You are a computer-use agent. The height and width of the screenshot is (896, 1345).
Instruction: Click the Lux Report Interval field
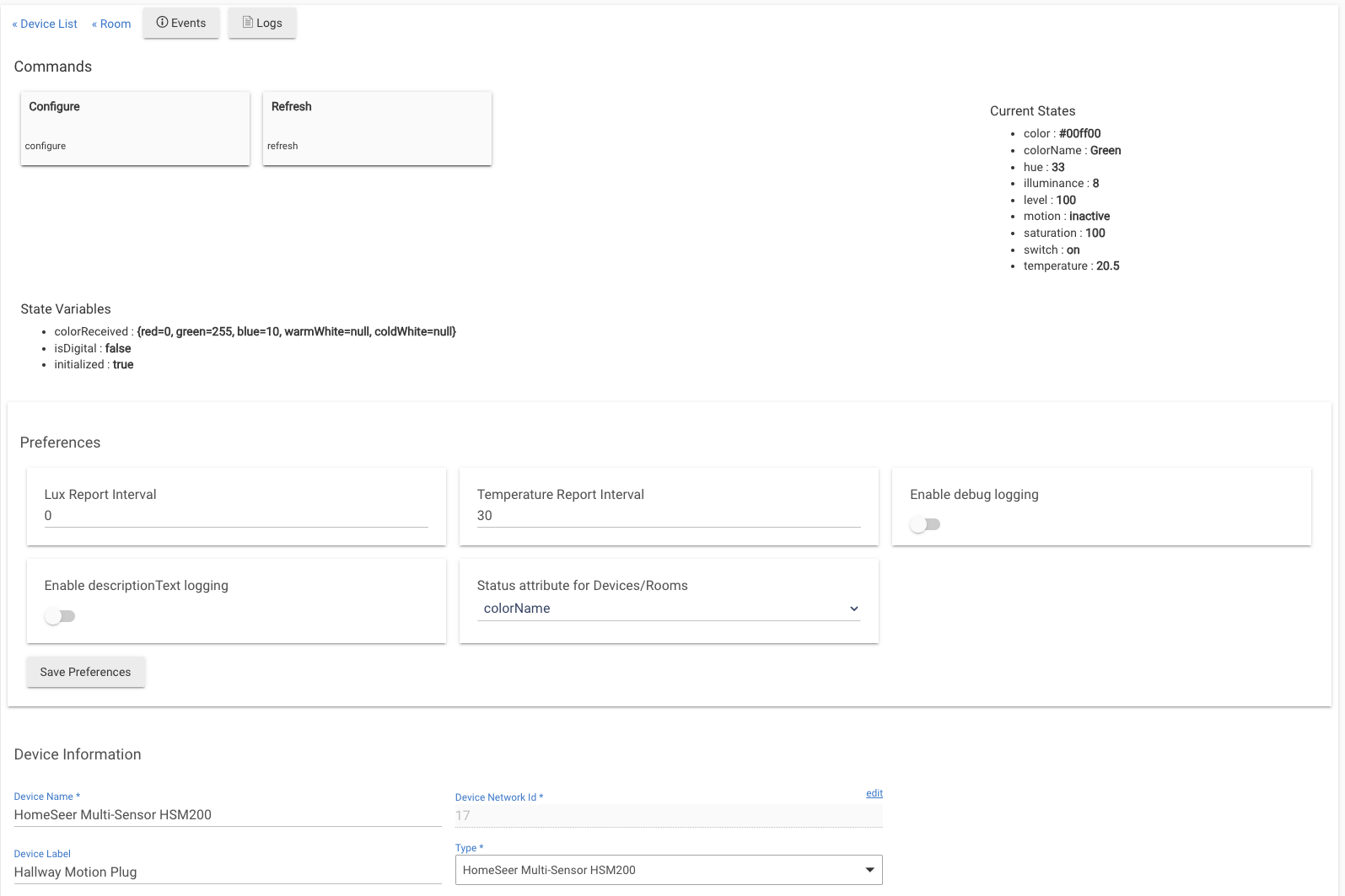236,516
